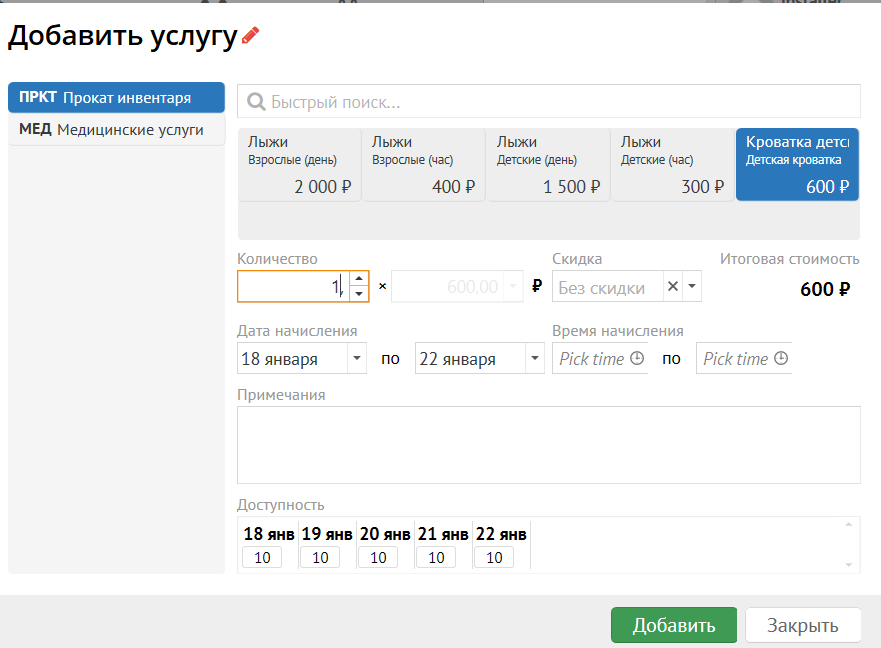Select the Кроватка детская service tile
This screenshot has height=648, width=881.
click(797, 165)
